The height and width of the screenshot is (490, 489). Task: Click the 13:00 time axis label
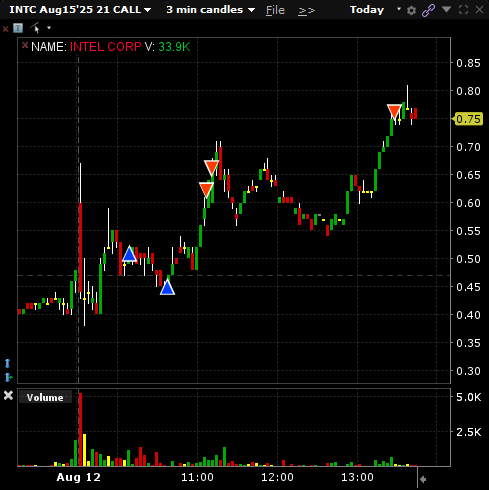click(x=357, y=477)
